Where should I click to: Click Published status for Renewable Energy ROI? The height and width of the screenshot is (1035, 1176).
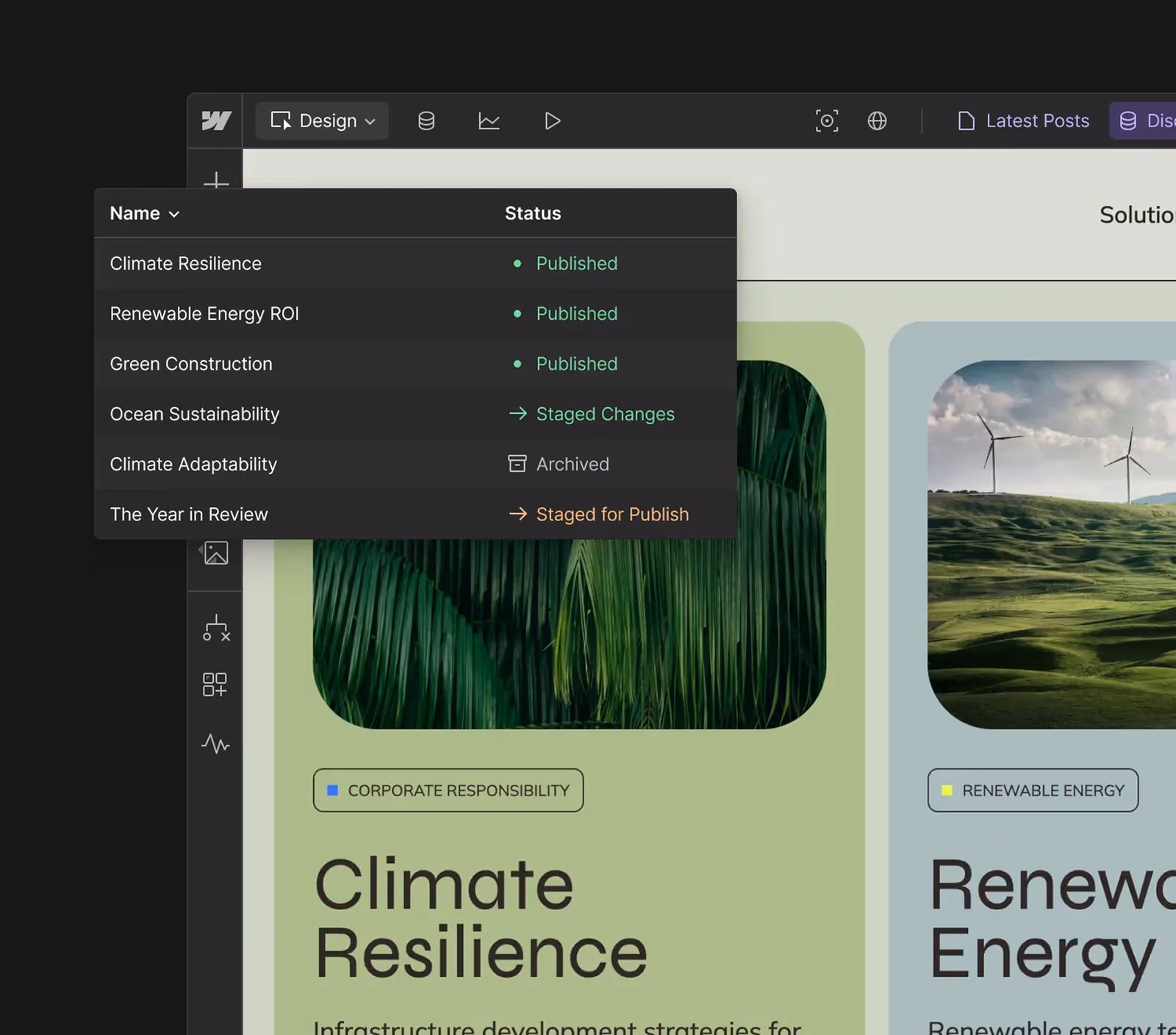pyautogui.click(x=577, y=314)
